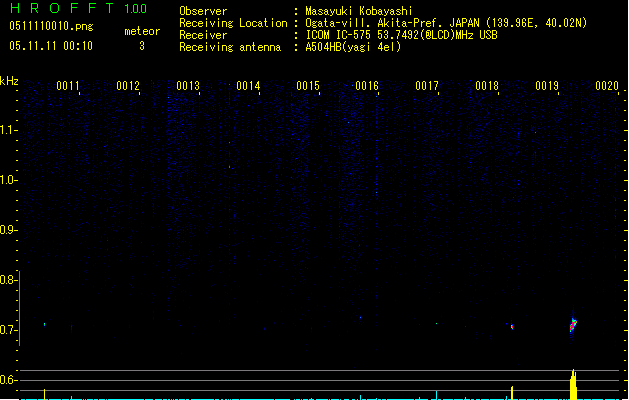The height and width of the screenshot is (400, 629).
Task: Click the yellow power spike below 0018
Action: click(x=512, y=393)
